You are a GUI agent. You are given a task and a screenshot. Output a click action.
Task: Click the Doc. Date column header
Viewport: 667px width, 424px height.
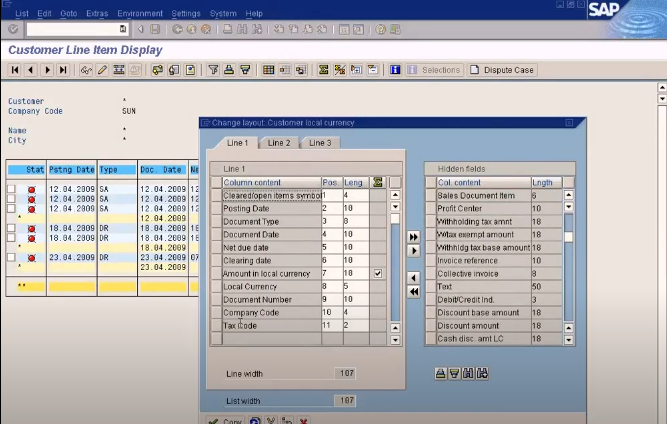(x=163, y=170)
